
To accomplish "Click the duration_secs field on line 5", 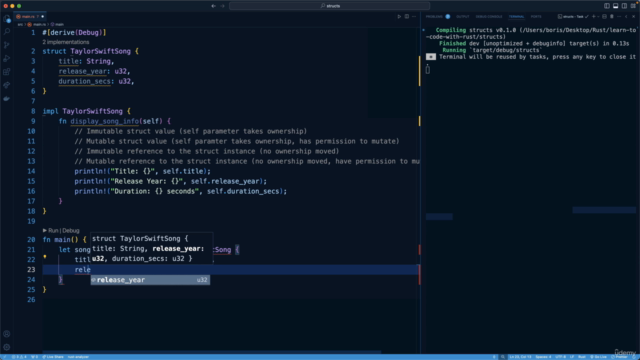I will pyautogui.click(x=84, y=81).
